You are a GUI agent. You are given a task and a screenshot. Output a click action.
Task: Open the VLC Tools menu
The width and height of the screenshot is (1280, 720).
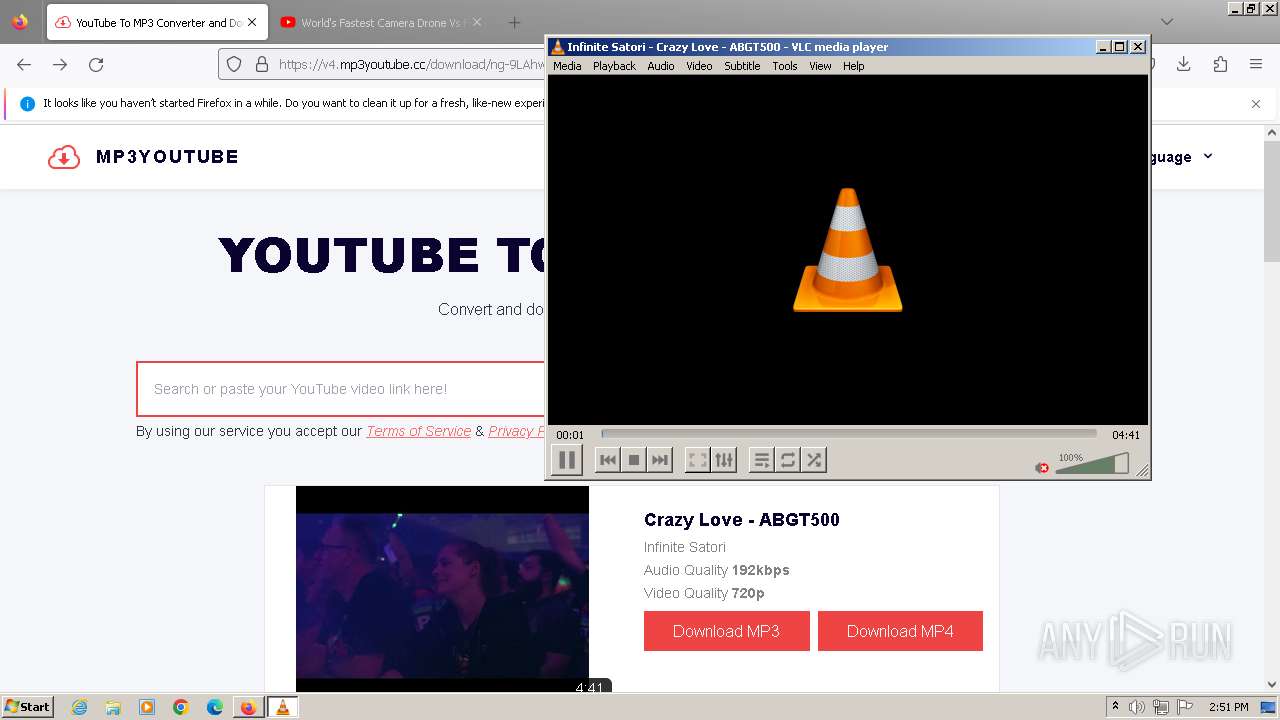[x=785, y=66]
